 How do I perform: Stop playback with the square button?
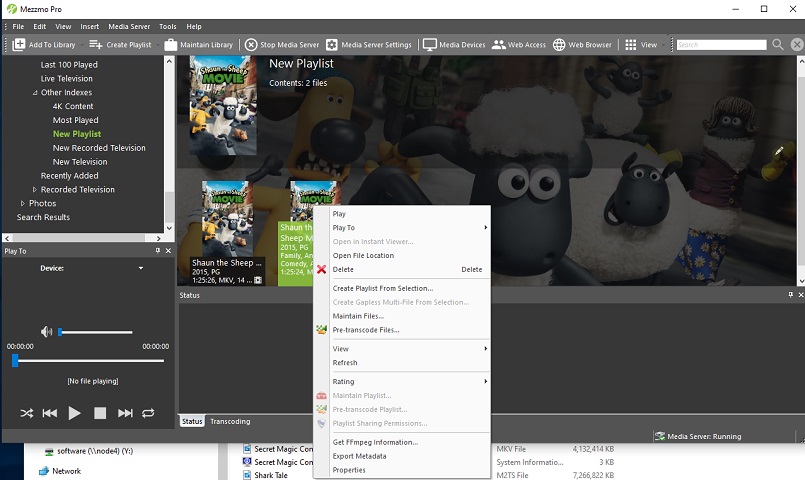click(x=100, y=413)
